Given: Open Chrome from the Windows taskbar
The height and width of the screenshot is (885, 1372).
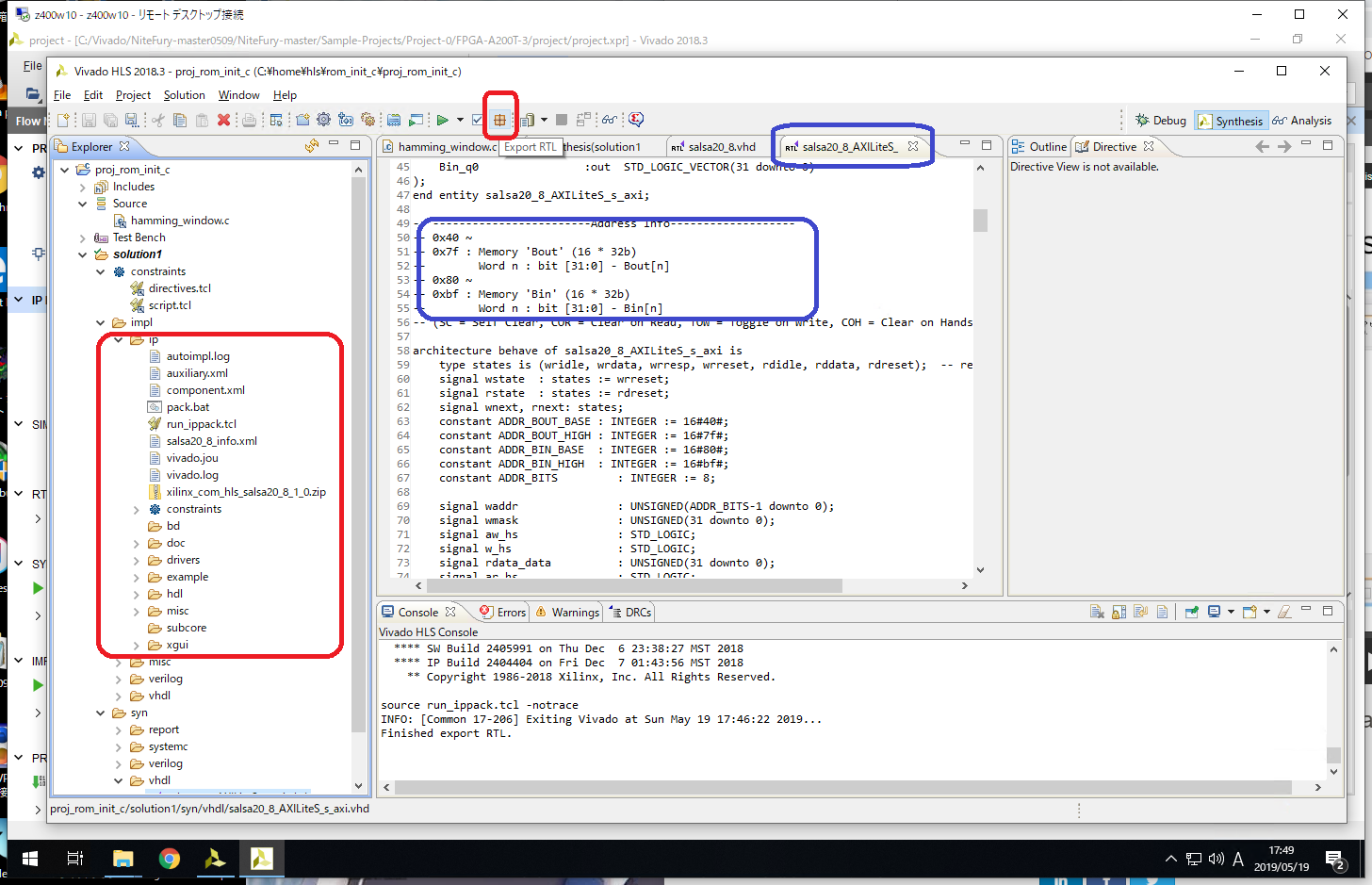Looking at the screenshot, I should pos(170,859).
